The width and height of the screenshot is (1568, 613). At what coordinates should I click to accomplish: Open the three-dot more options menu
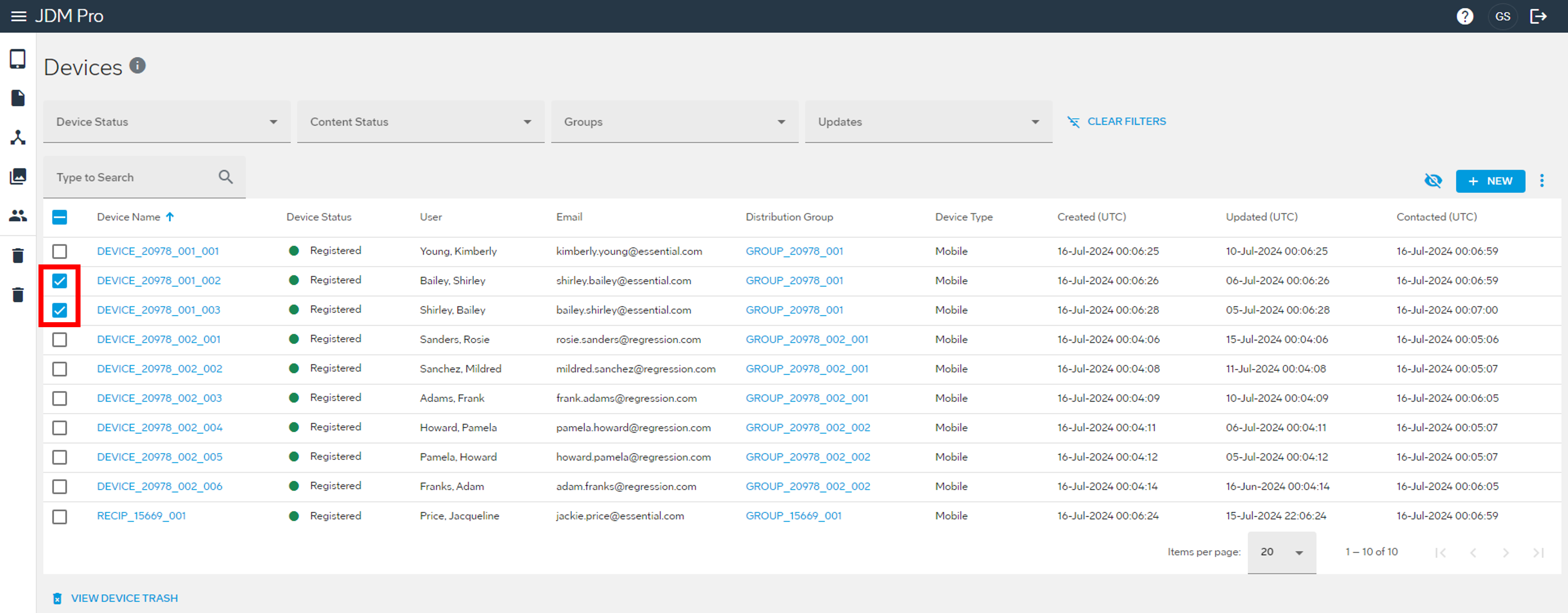[x=1542, y=181]
